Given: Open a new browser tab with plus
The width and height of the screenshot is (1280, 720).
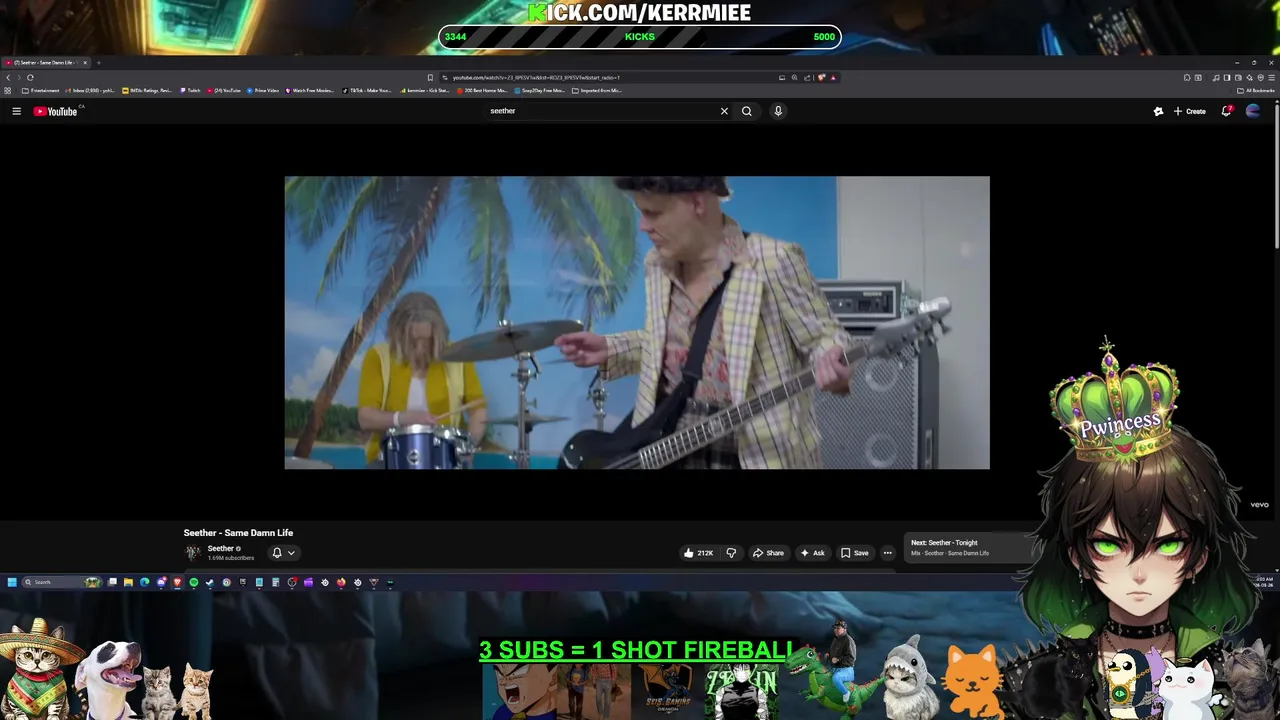Looking at the screenshot, I should coord(98,62).
